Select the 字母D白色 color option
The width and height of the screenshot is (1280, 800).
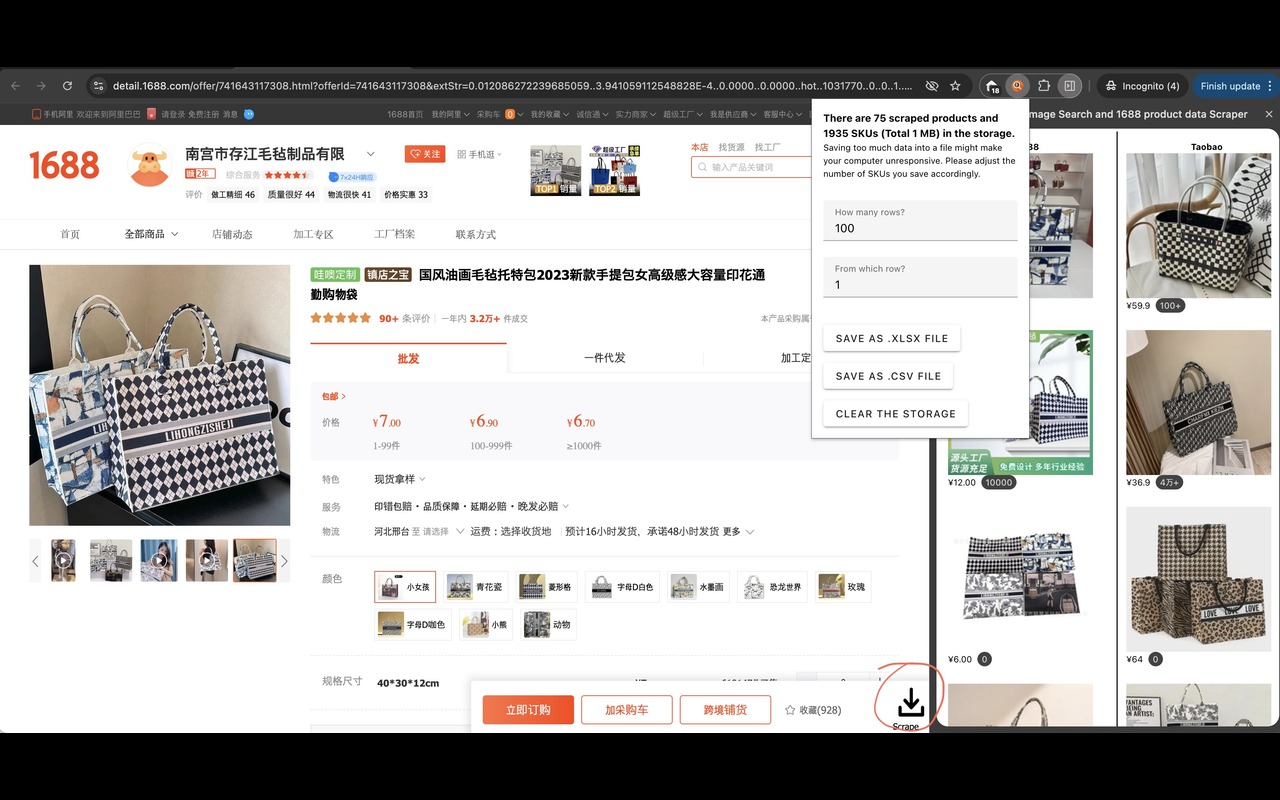(x=623, y=587)
